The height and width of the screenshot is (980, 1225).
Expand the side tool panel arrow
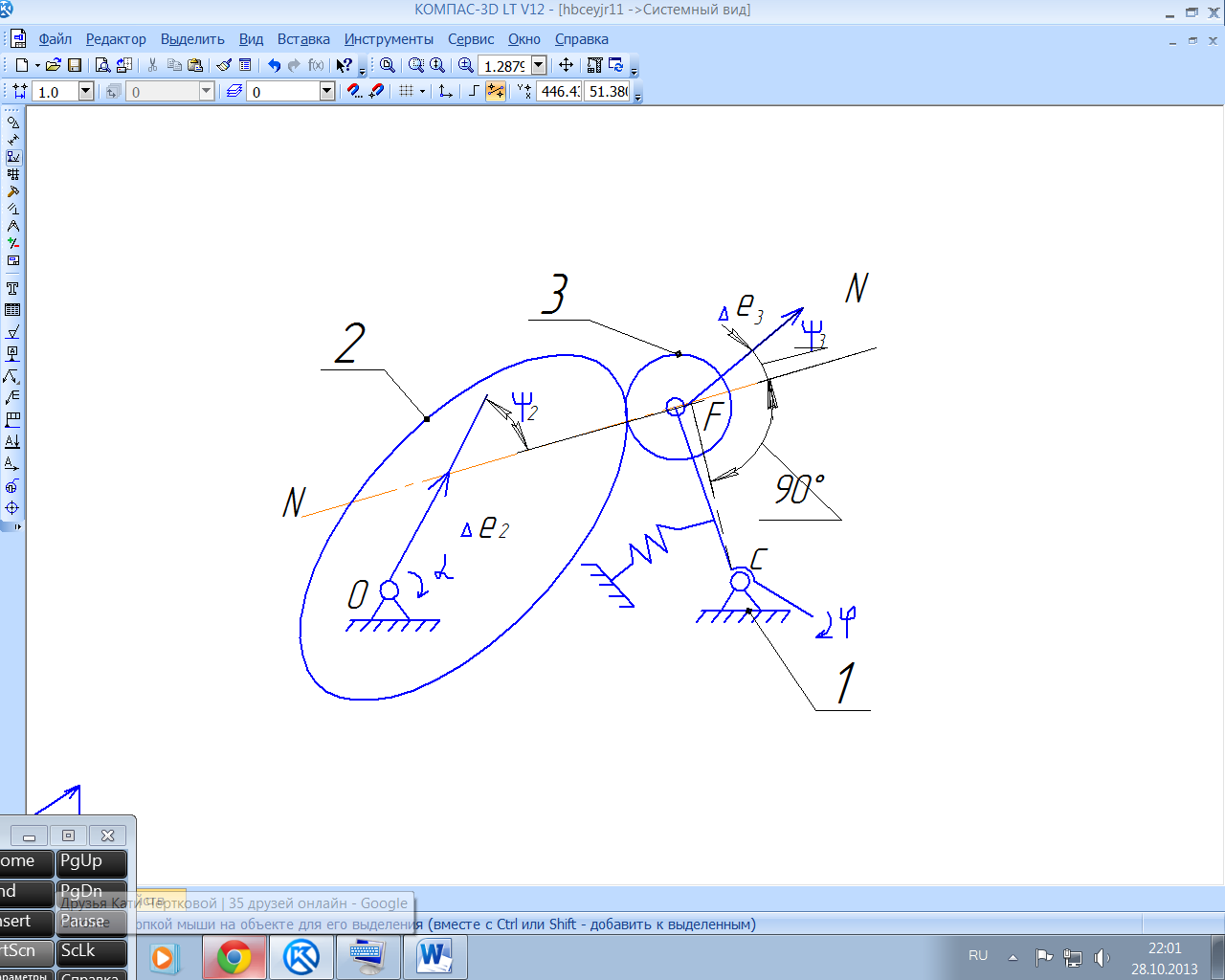click(16, 526)
